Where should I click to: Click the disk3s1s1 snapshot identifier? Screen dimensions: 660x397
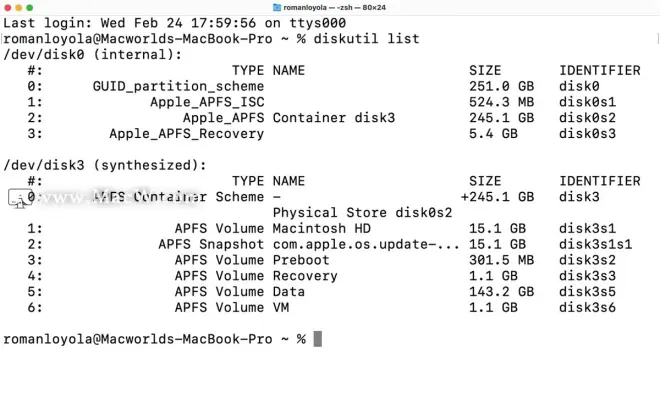tap(595, 244)
